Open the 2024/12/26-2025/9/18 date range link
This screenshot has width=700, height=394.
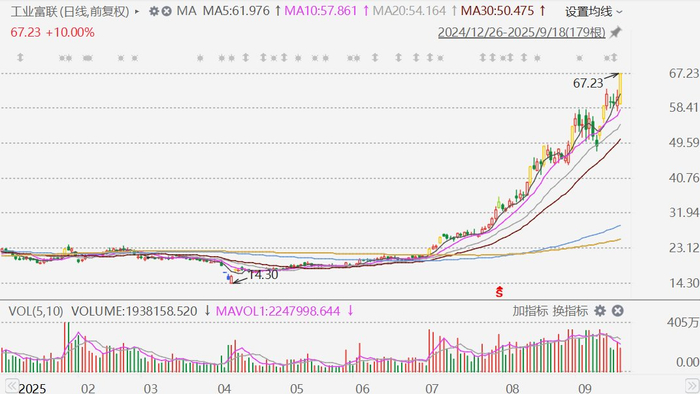[x=521, y=32]
